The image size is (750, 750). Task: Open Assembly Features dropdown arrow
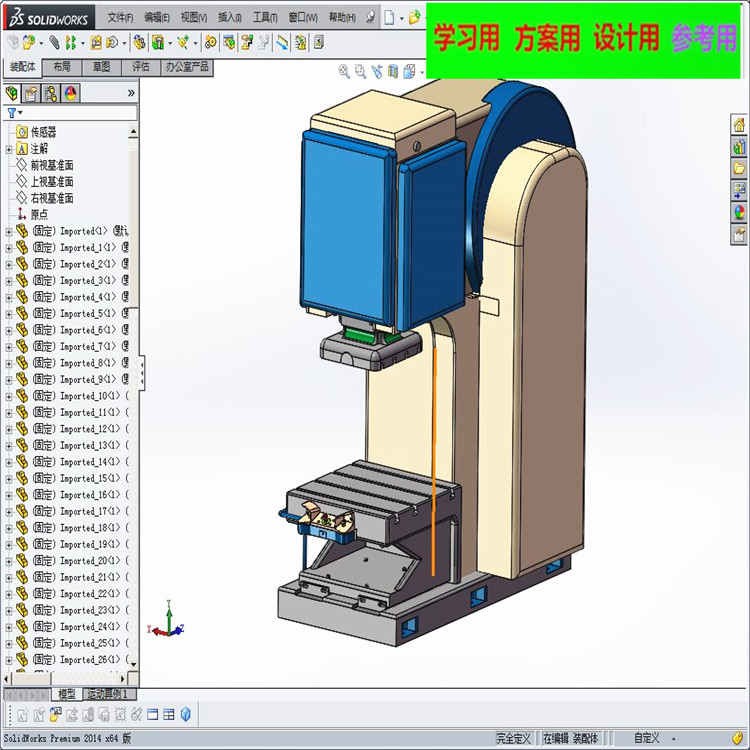click(x=170, y=44)
